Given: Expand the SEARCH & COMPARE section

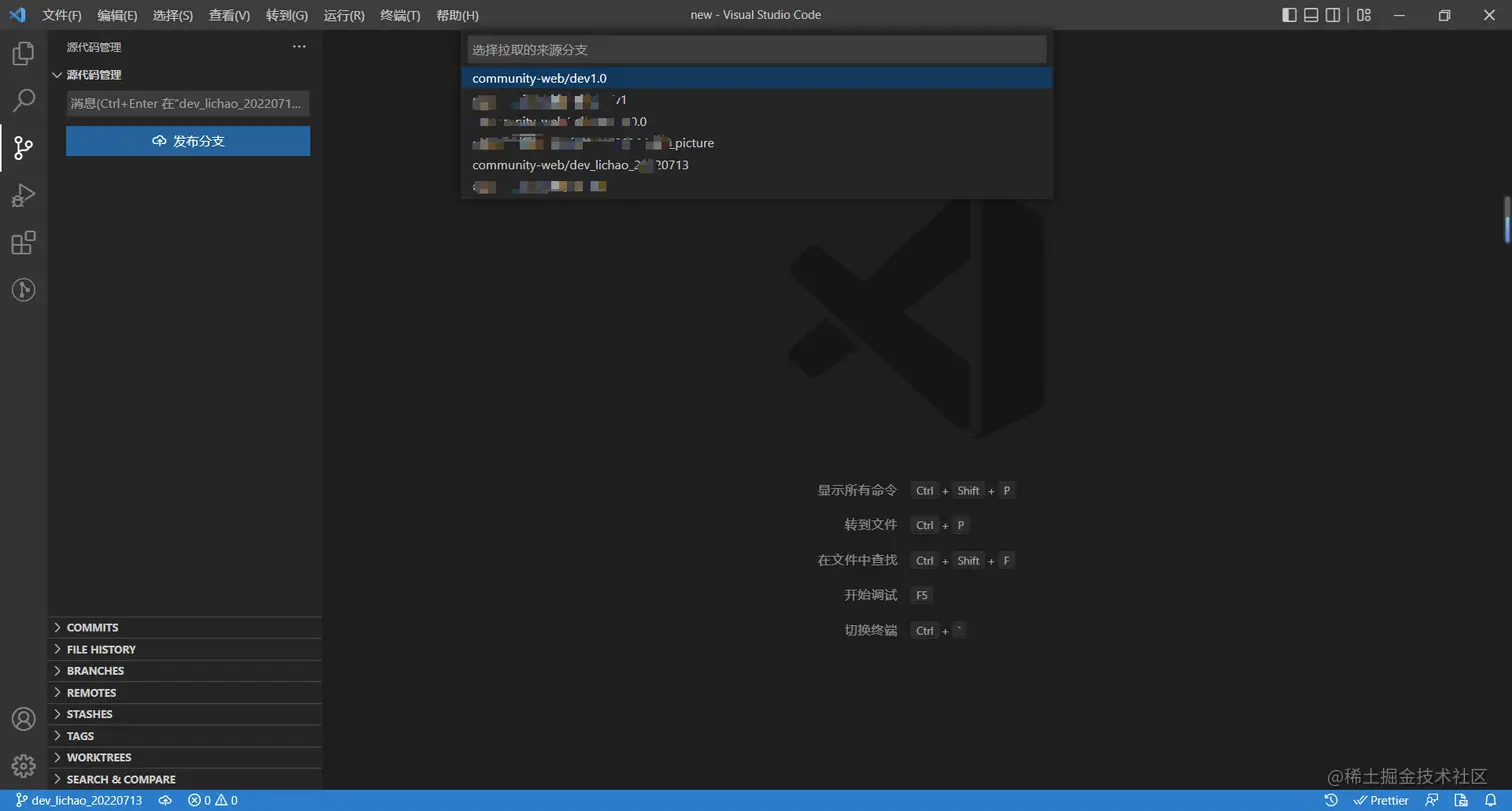Looking at the screenshot, I should pos(185,779).
